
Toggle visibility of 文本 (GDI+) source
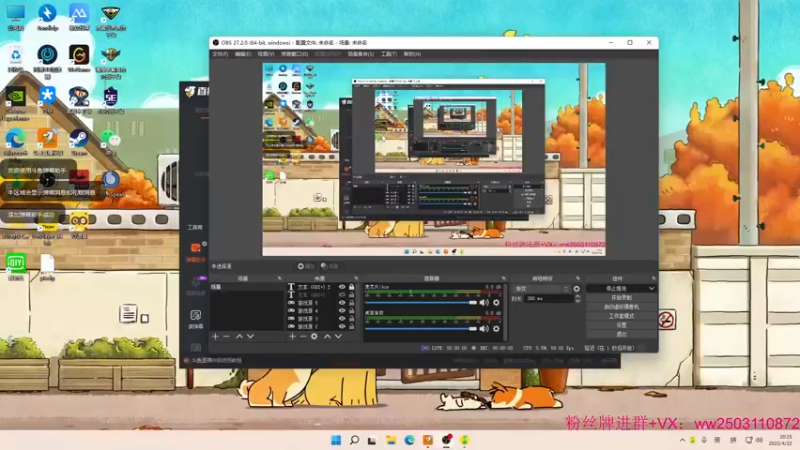(342, 295)
